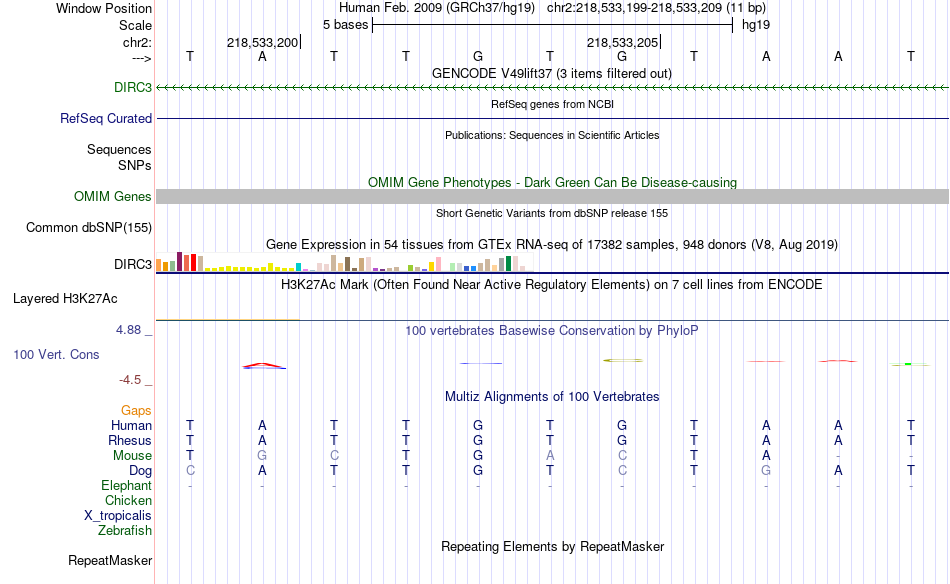Click the Dog species row label
This screenshot has width=950, height=584.
tap(140, 471)
